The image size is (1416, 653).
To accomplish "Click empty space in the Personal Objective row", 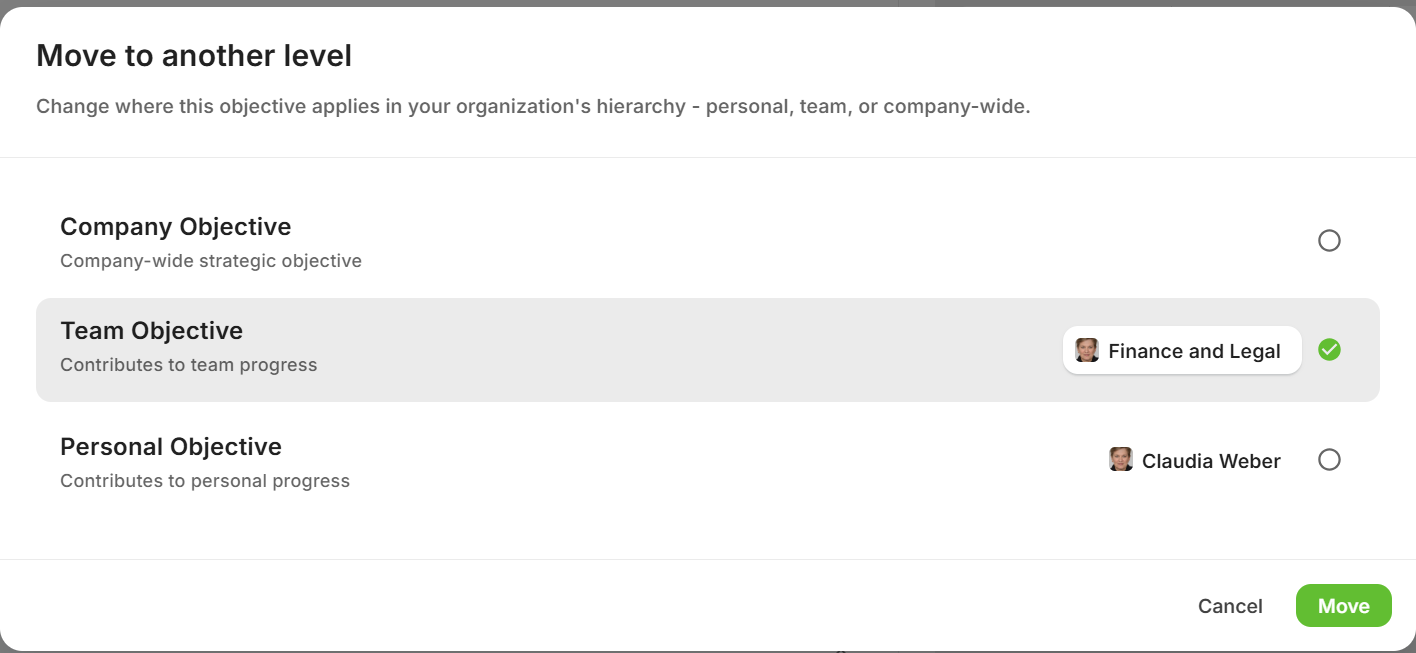I will 700,461.
